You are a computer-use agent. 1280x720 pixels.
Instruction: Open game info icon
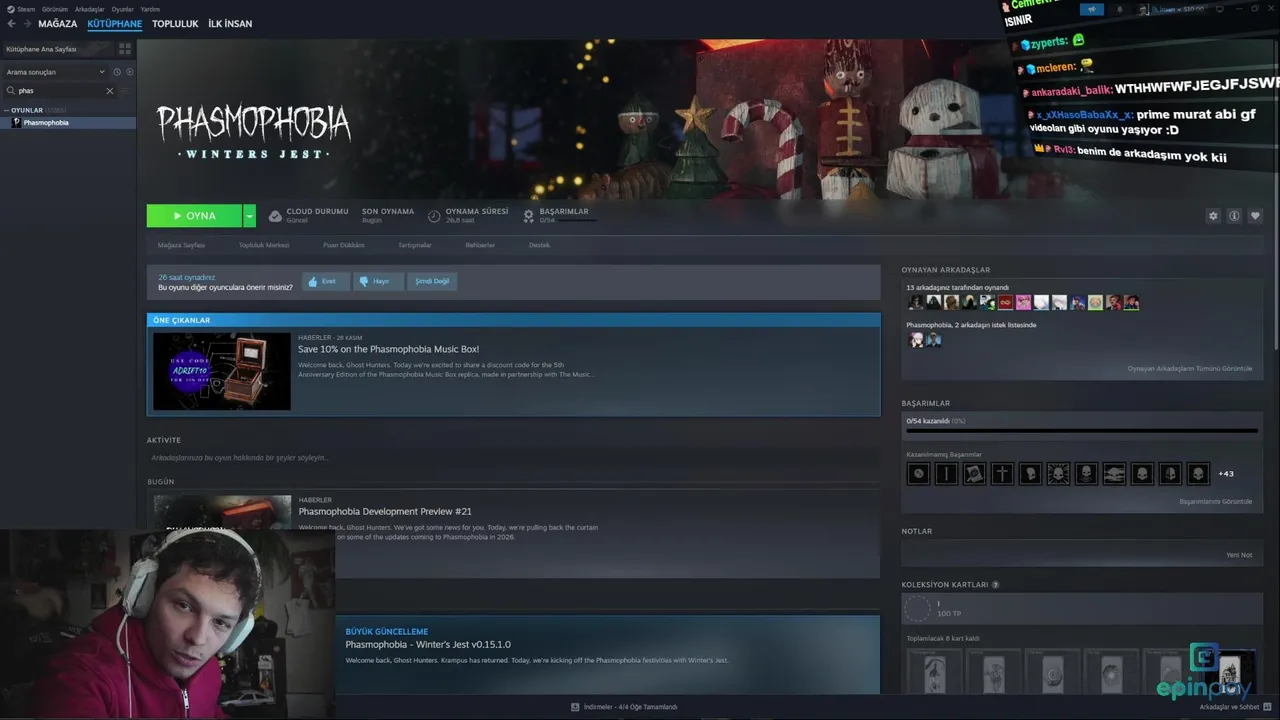tap(1234, 216)
